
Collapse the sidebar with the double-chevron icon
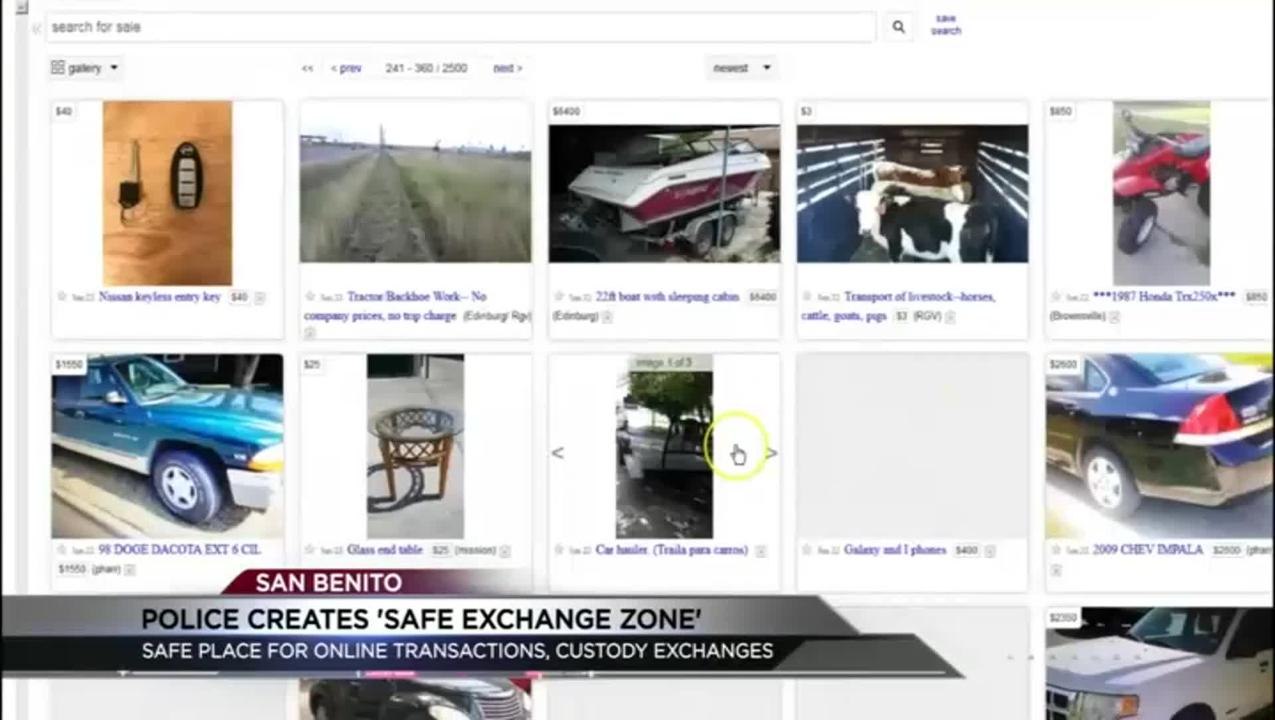pos(37,28)
